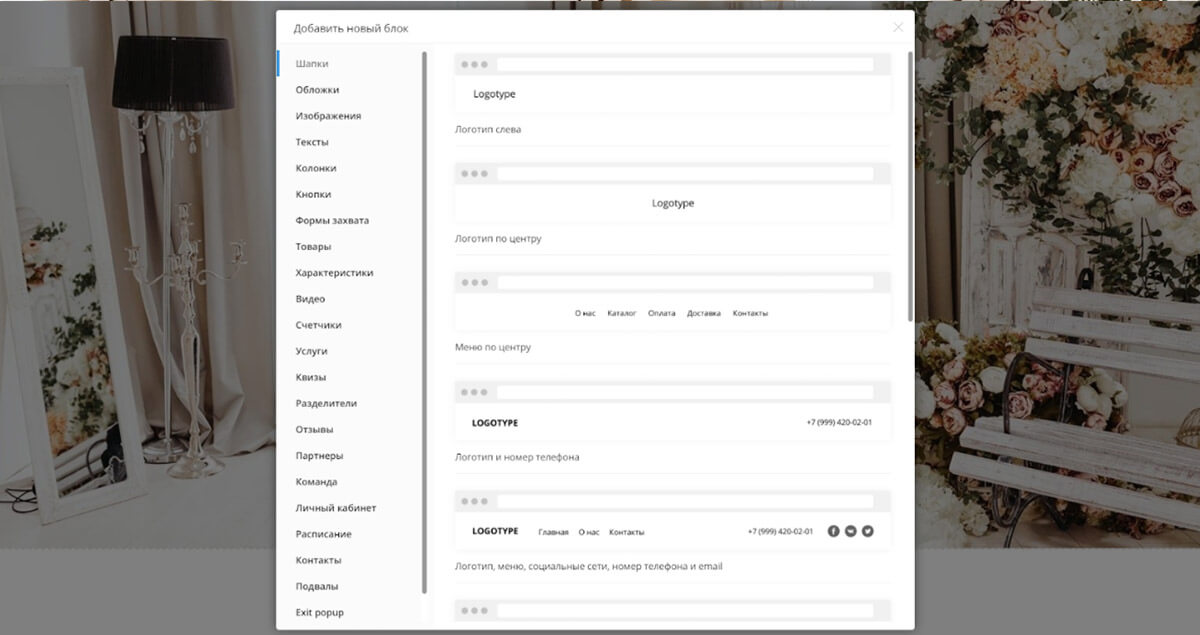Click Facebook icon in header preview

pos(834,531)
